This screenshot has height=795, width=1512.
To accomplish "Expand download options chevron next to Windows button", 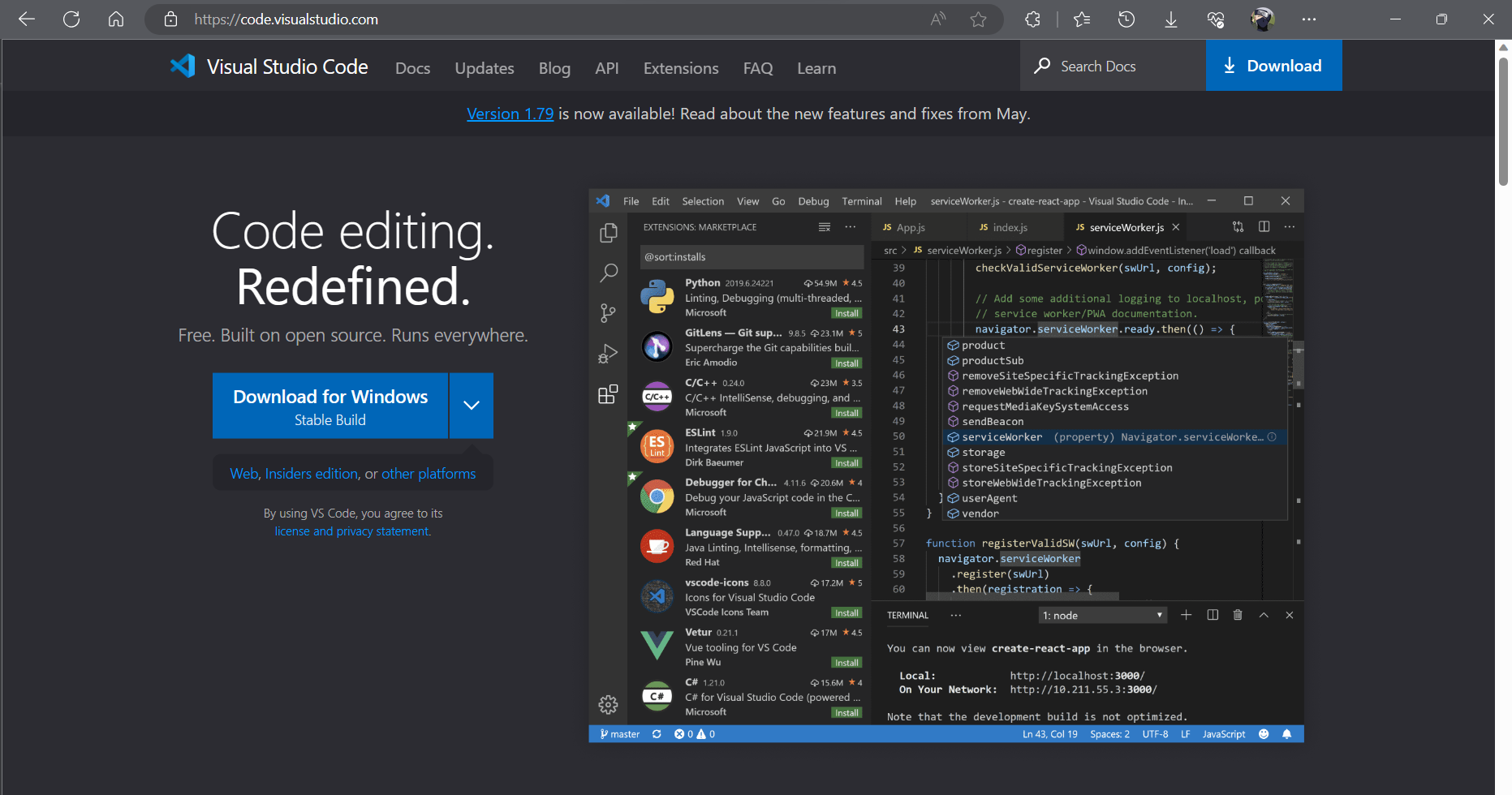I will point(472,406).
